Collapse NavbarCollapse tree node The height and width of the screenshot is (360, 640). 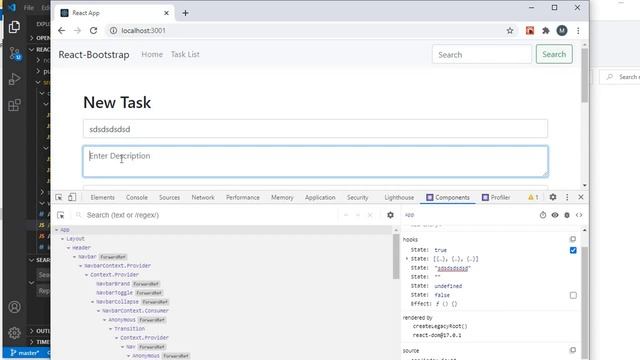[x=92, y=302]
